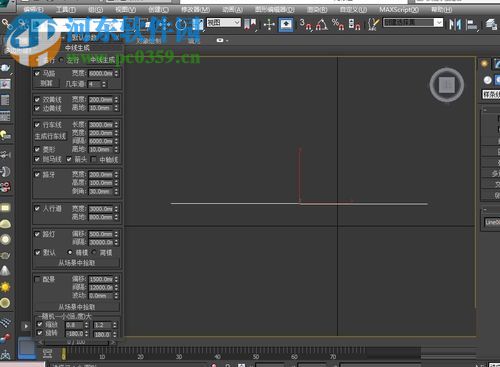Click the select and manipulate crosshair icon
500x367 pixels.
[269, 25]
